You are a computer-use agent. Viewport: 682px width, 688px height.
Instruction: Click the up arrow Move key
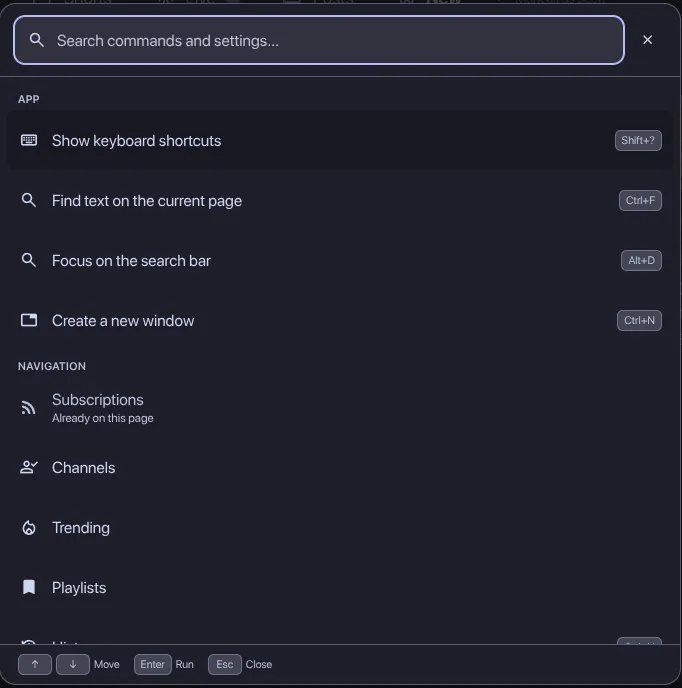click(35, 664)
